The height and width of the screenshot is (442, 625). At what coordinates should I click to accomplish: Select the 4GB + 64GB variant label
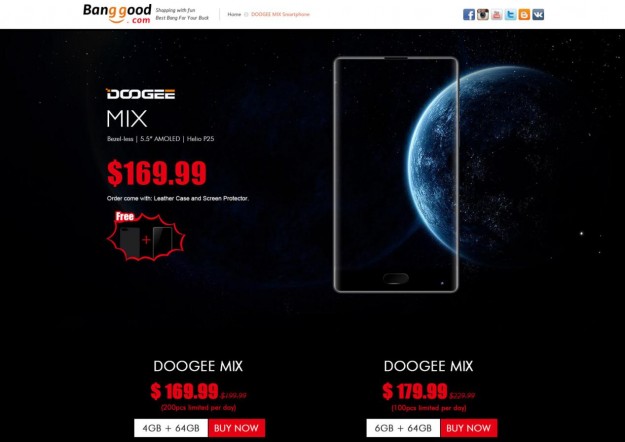click(x=171, y=428)
